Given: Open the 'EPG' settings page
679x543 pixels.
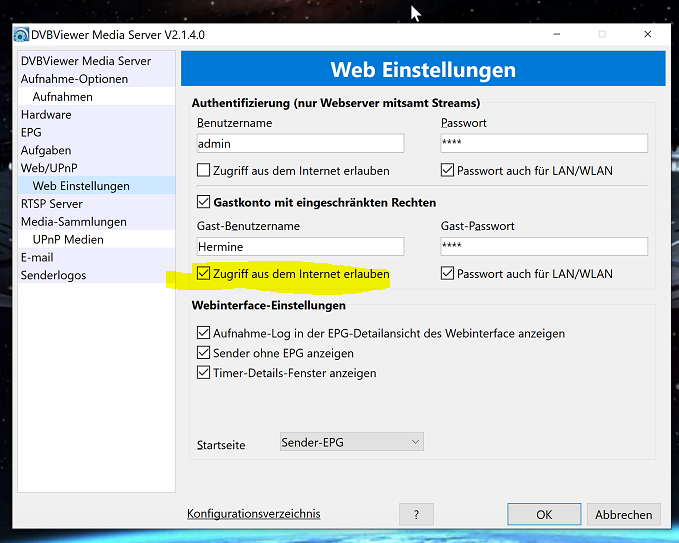Looking at the screenshot, I should [97, 132].
